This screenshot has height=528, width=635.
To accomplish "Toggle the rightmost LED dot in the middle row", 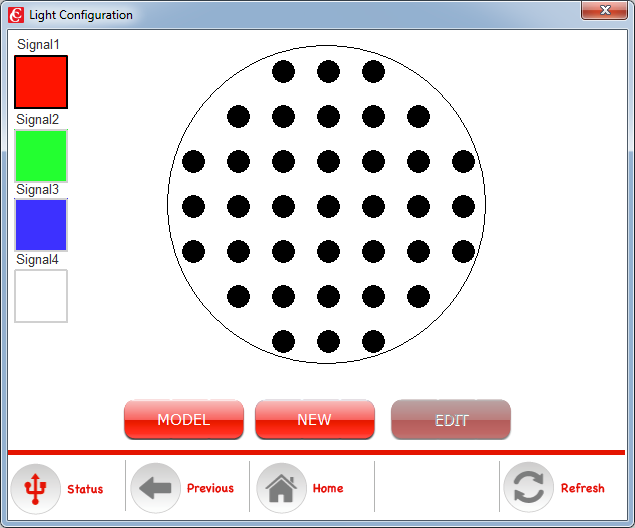I will 463,207.
